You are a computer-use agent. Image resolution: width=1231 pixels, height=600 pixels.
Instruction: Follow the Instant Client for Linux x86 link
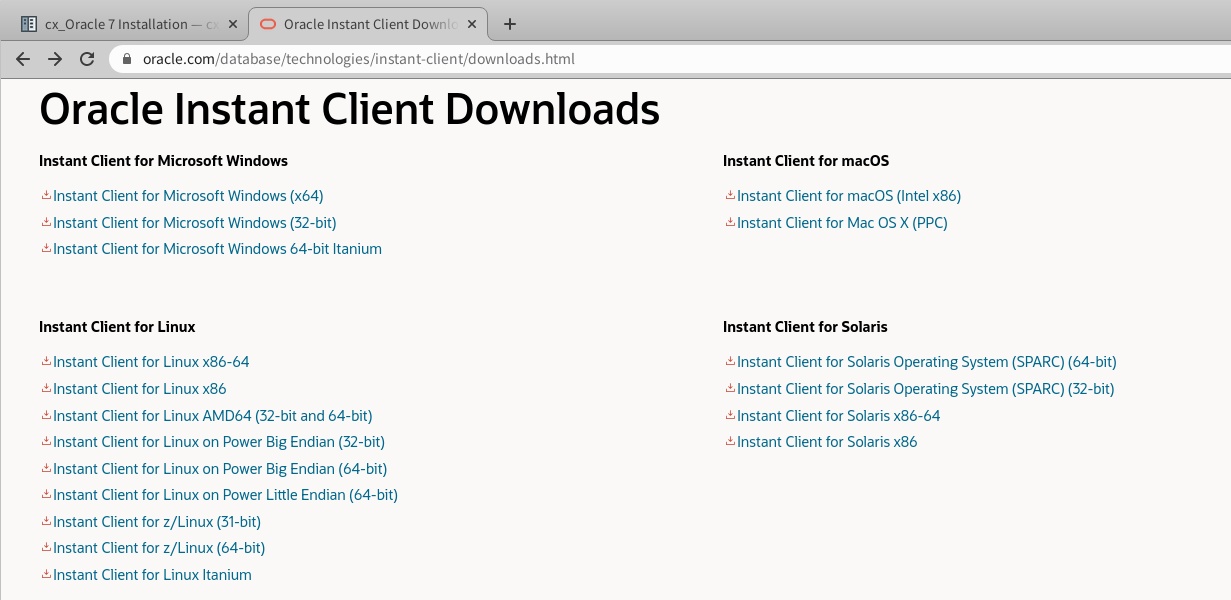[x=140, y=389]
